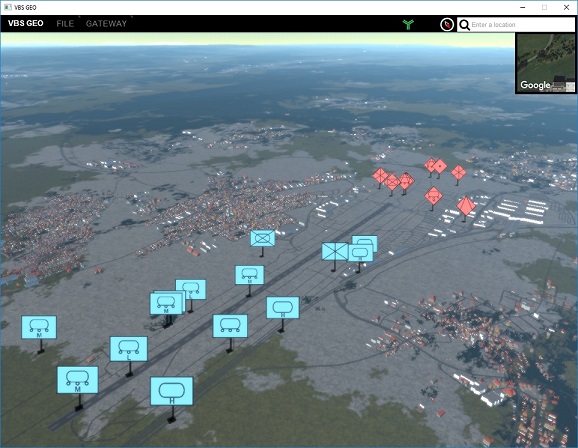This screenshot has height=448, width=578.
Task: Open the FILE menu
Action: pyautogui.click(x=65, y=24)
